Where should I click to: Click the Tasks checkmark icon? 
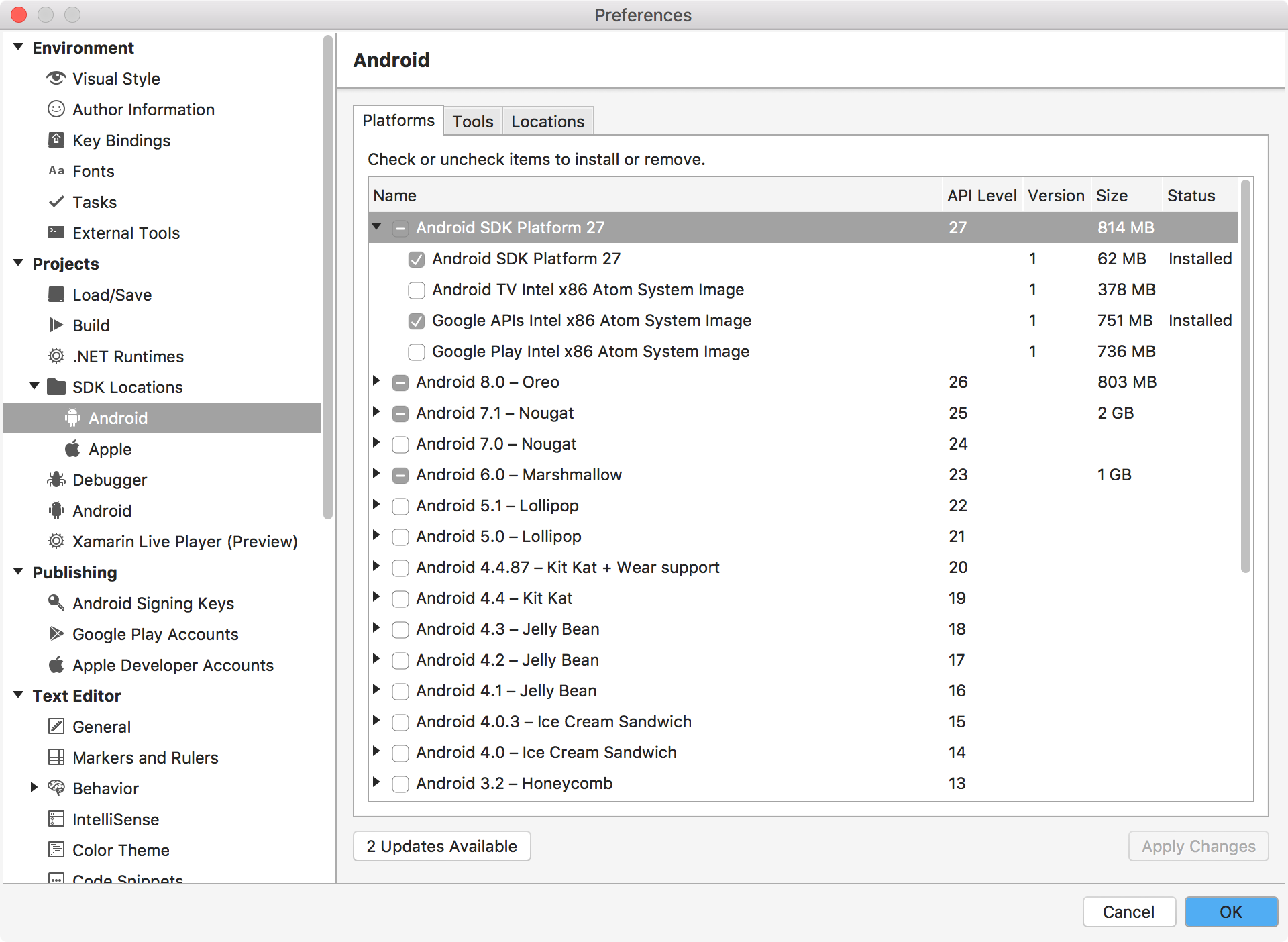pyautogui.click(x=56, y=201)
